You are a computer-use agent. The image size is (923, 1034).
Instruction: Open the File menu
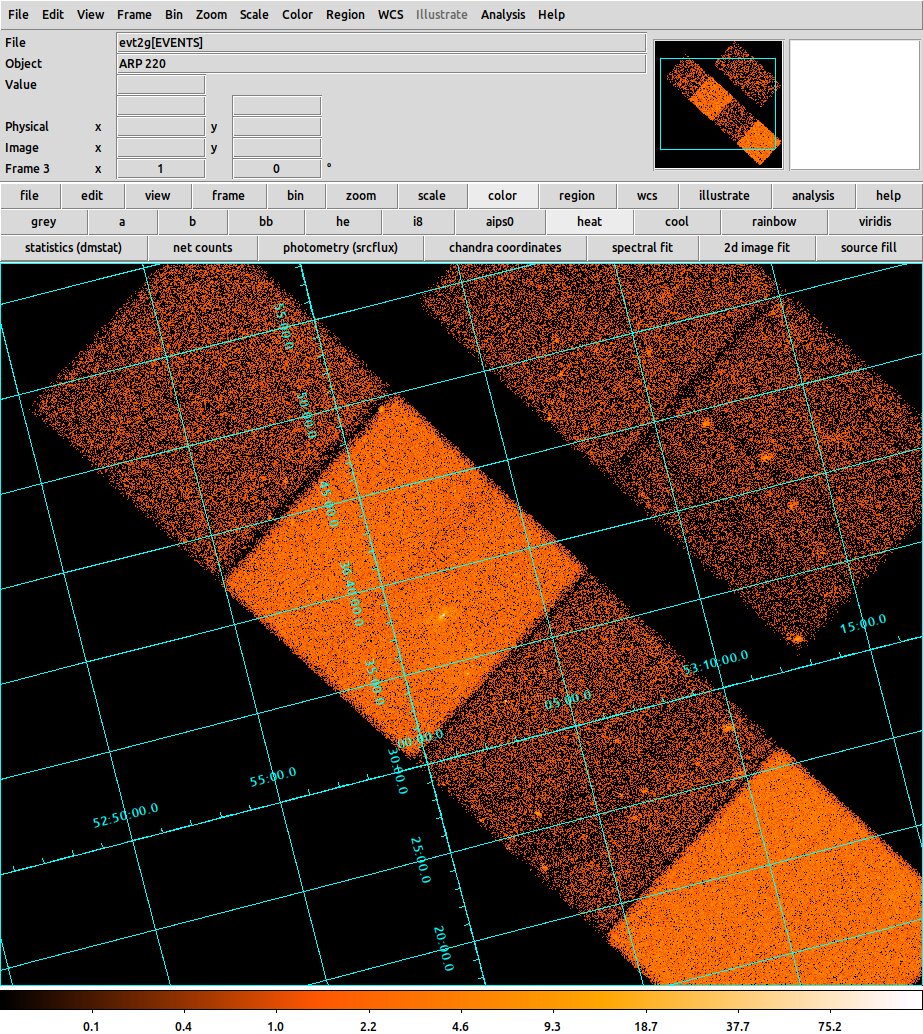pyautogui.click(x=18, y=15)
